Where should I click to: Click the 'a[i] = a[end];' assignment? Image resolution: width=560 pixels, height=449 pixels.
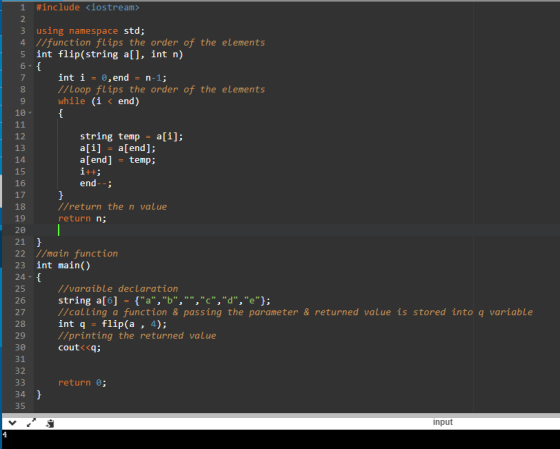pos(118,148)
